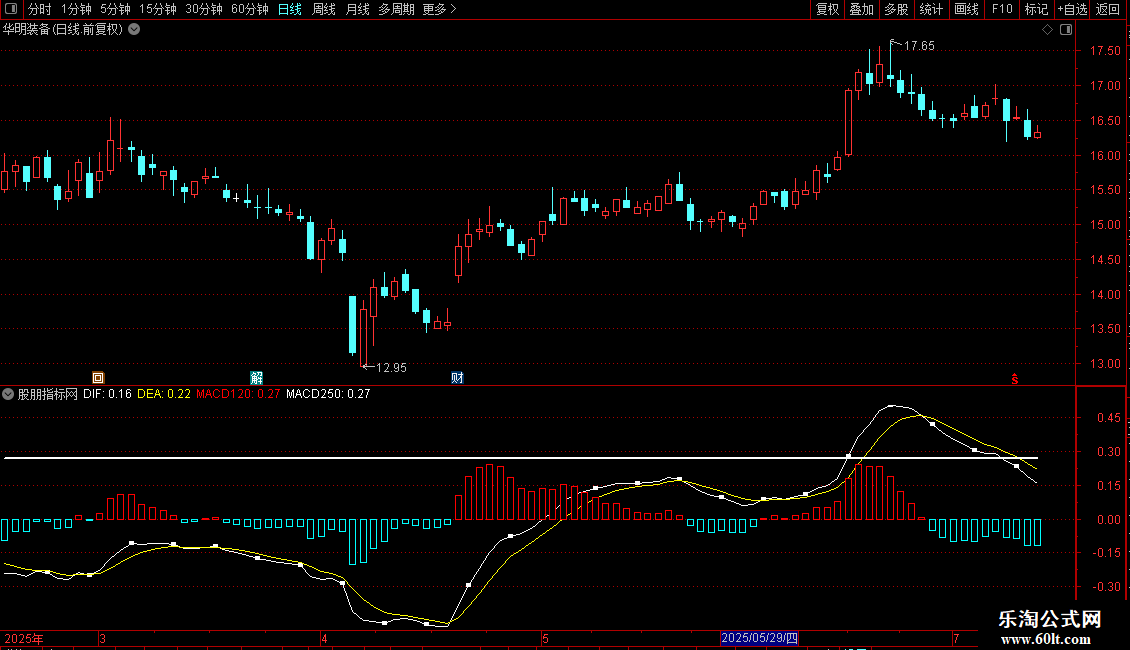This screenshot has height=650, width=1130.
Task: Click the 2025/05/29/四 date marker
Action: (760, 638)
